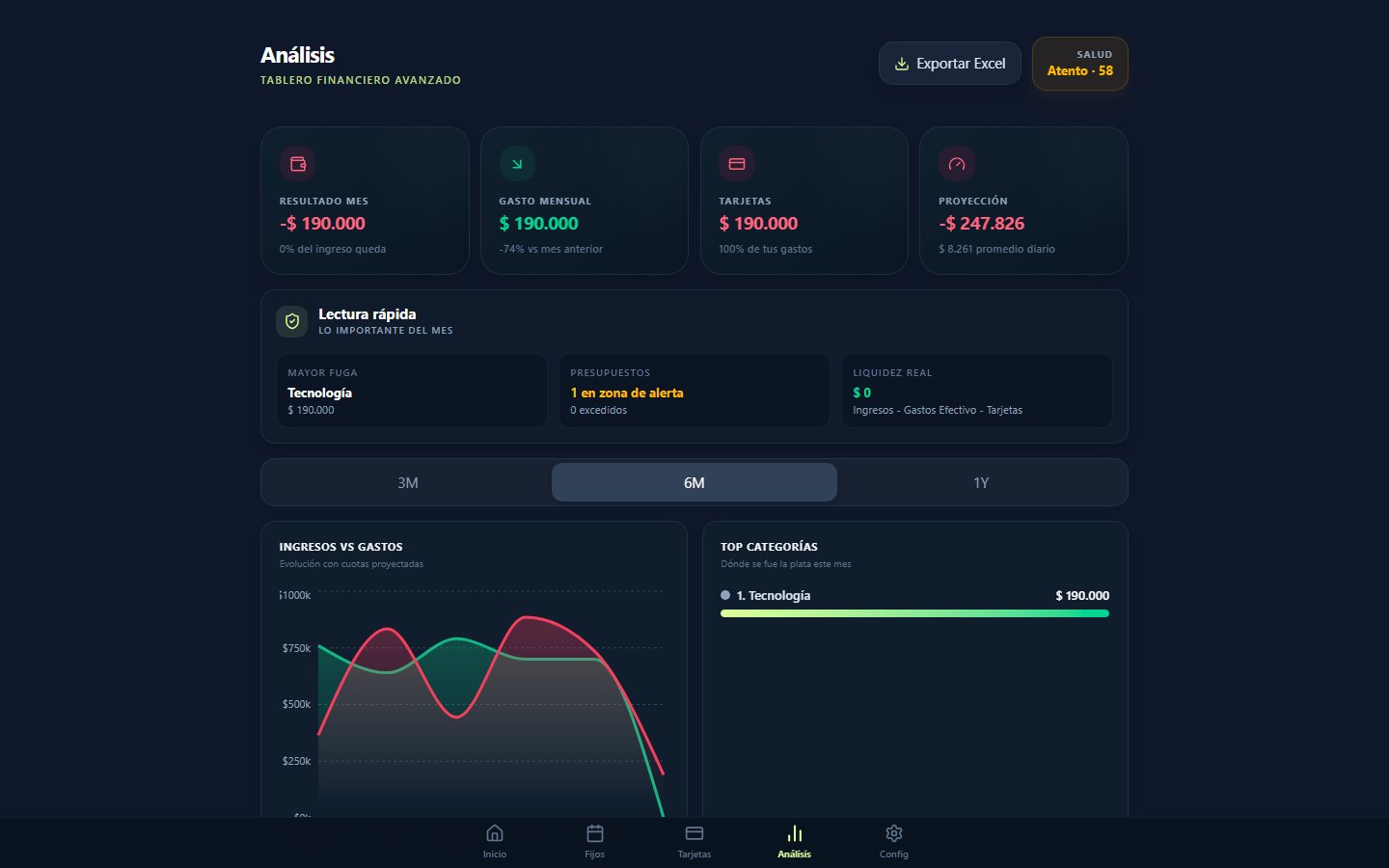
Task: Open the Mayor Fuga Tecnología card
Action: point(412,391)
